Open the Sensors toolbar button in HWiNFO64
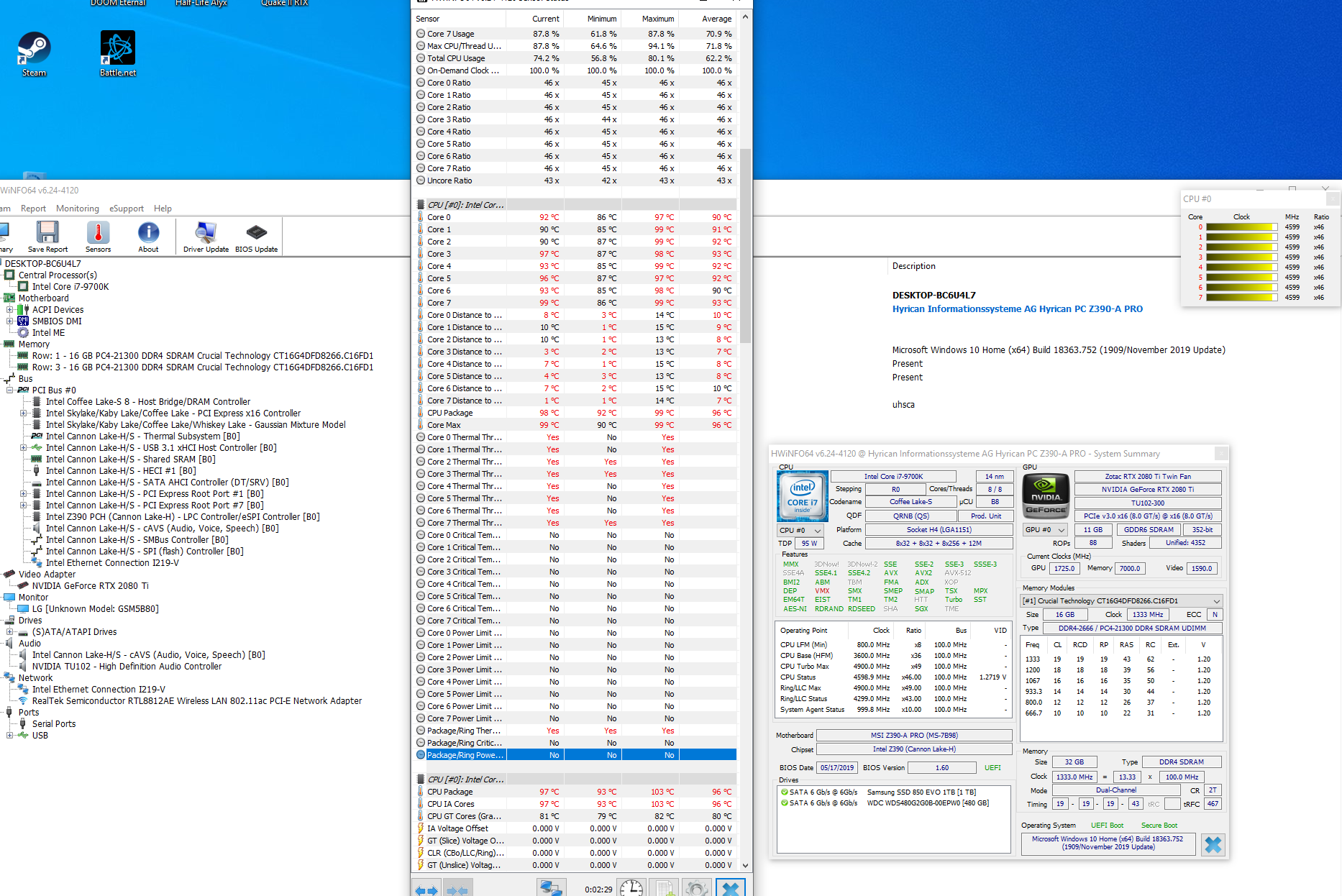Screen dimensions: 1342x896 point(99,237)
